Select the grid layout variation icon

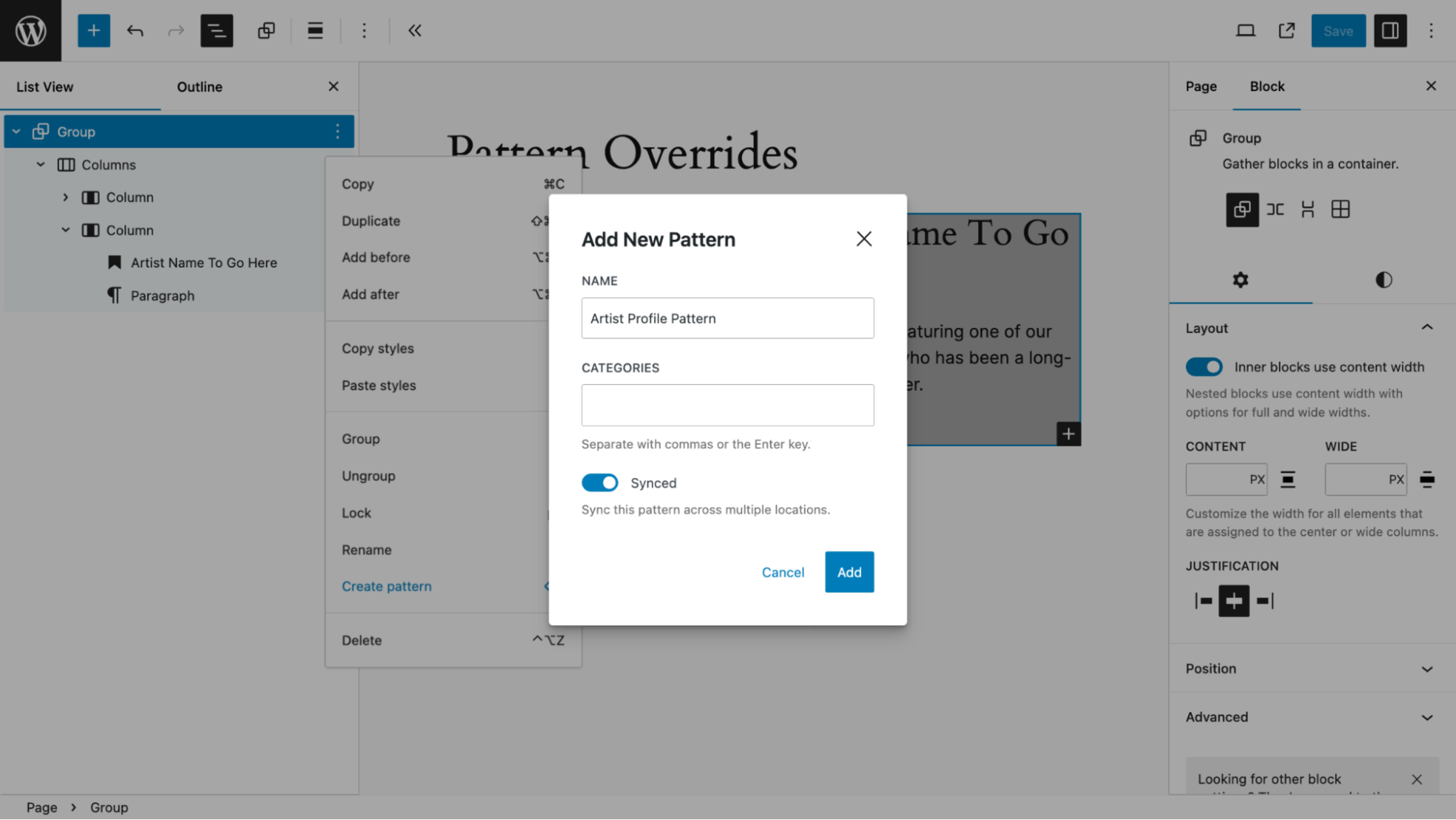(x=1340, y=210)
